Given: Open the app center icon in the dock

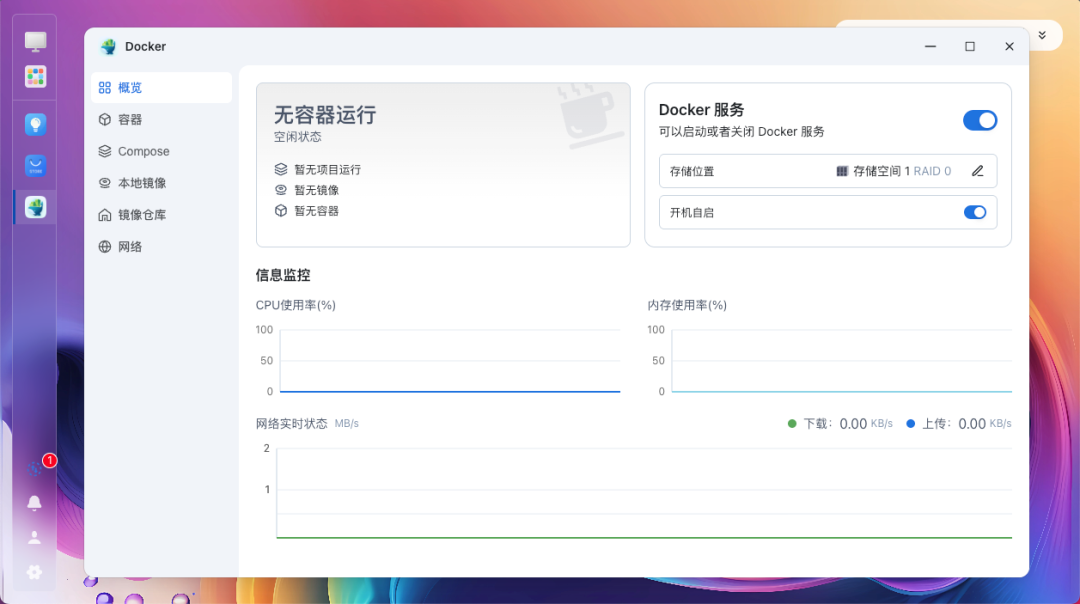Looking at the screenshot, I should coord(35,76).
